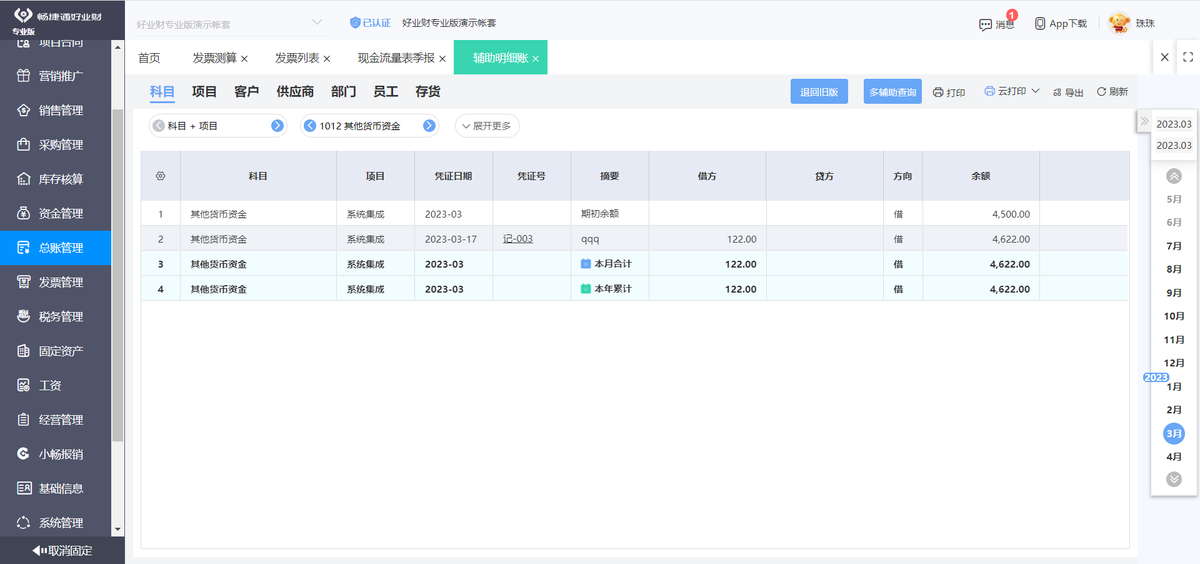The height and width of the screenshot is (564, 1200).
Task: Click the table column settings gear icon
Action: (160, 175)
